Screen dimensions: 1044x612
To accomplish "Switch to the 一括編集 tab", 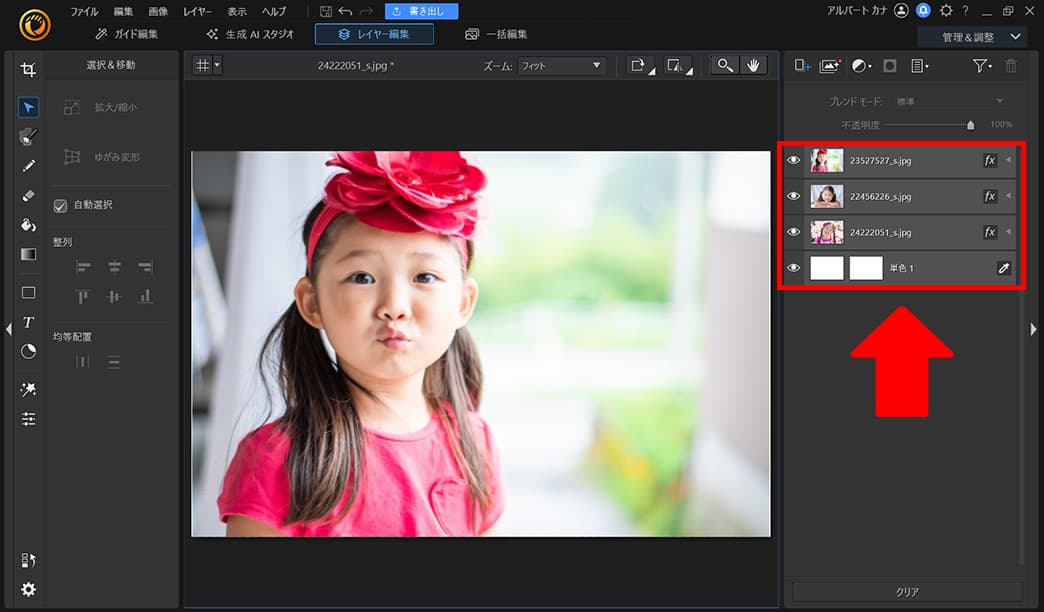I will (495, 33).
